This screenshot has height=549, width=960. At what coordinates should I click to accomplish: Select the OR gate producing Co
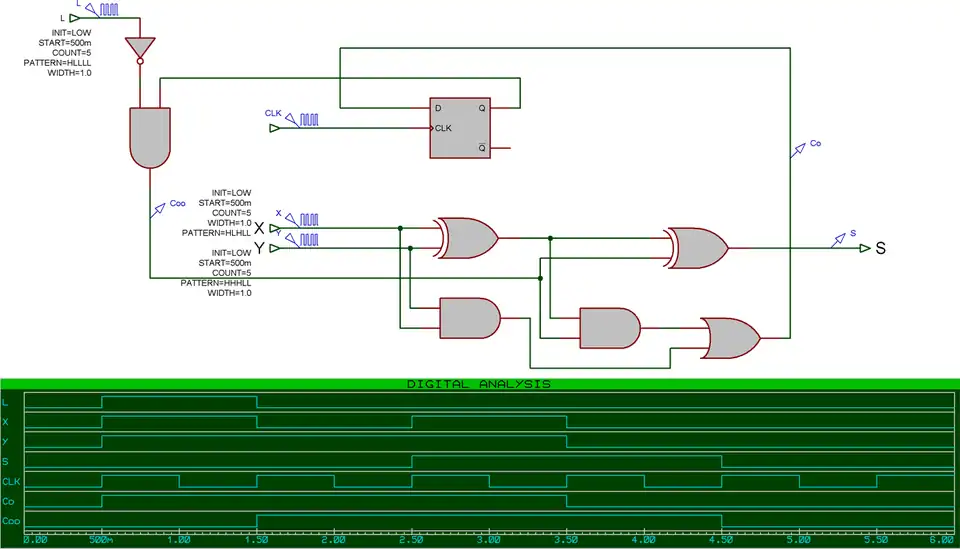click(730, 339)
